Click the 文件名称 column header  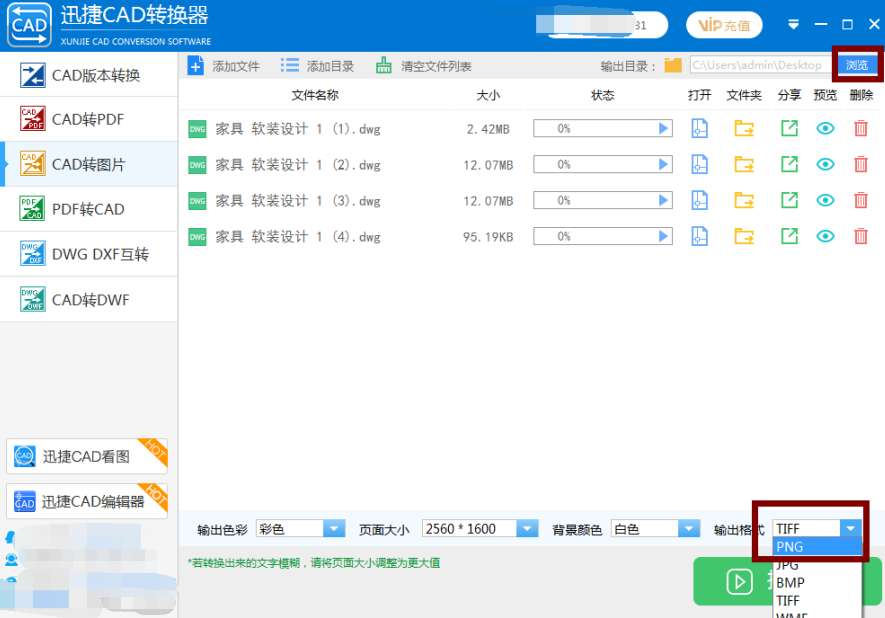(315, 95)
